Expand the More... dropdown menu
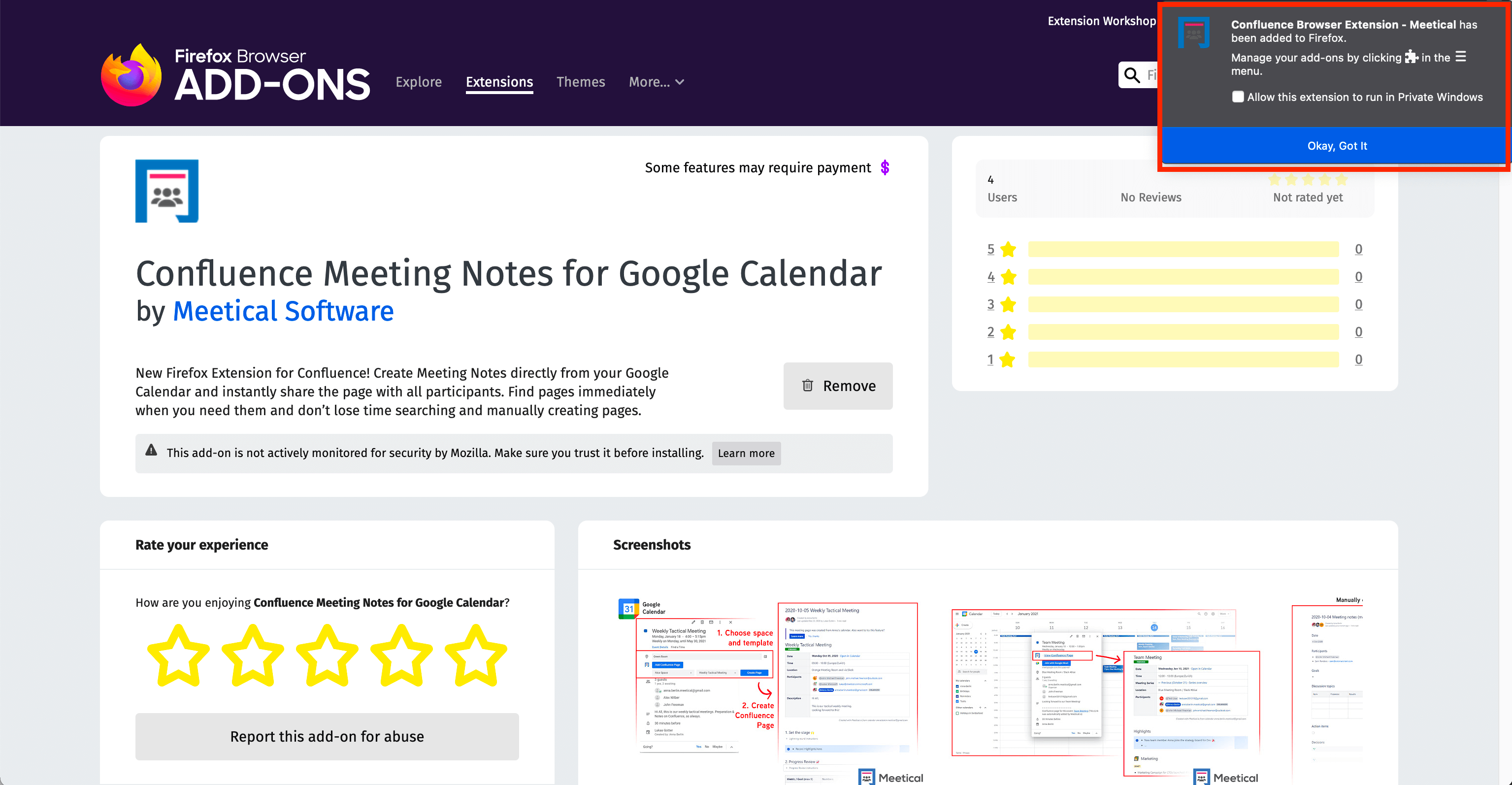This screenshot has width=1512, height=785. point(656,82)
